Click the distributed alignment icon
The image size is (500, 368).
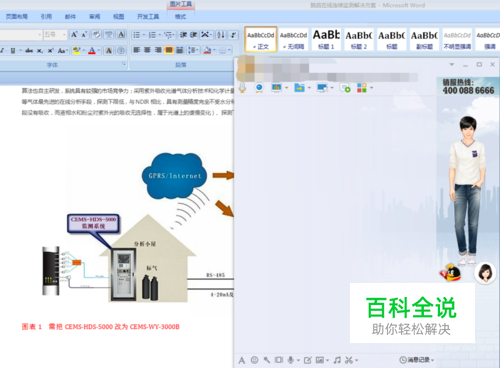[180, 50]
